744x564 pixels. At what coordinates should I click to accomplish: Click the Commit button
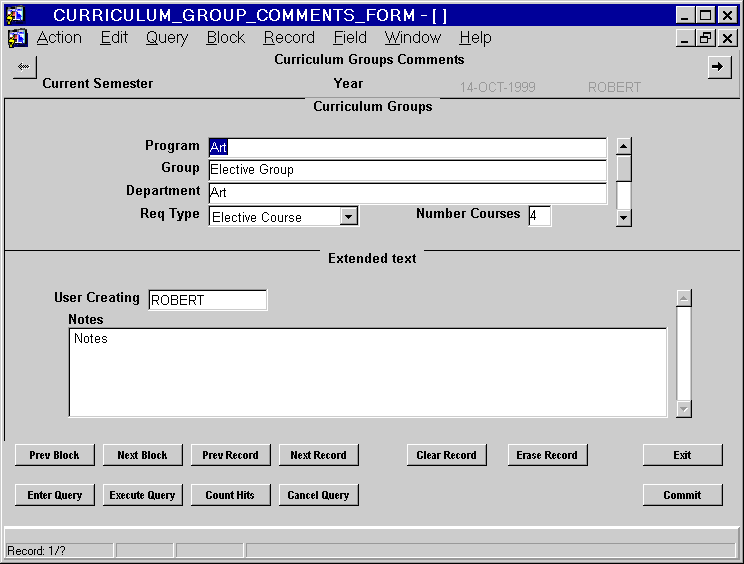click(682, 495)
